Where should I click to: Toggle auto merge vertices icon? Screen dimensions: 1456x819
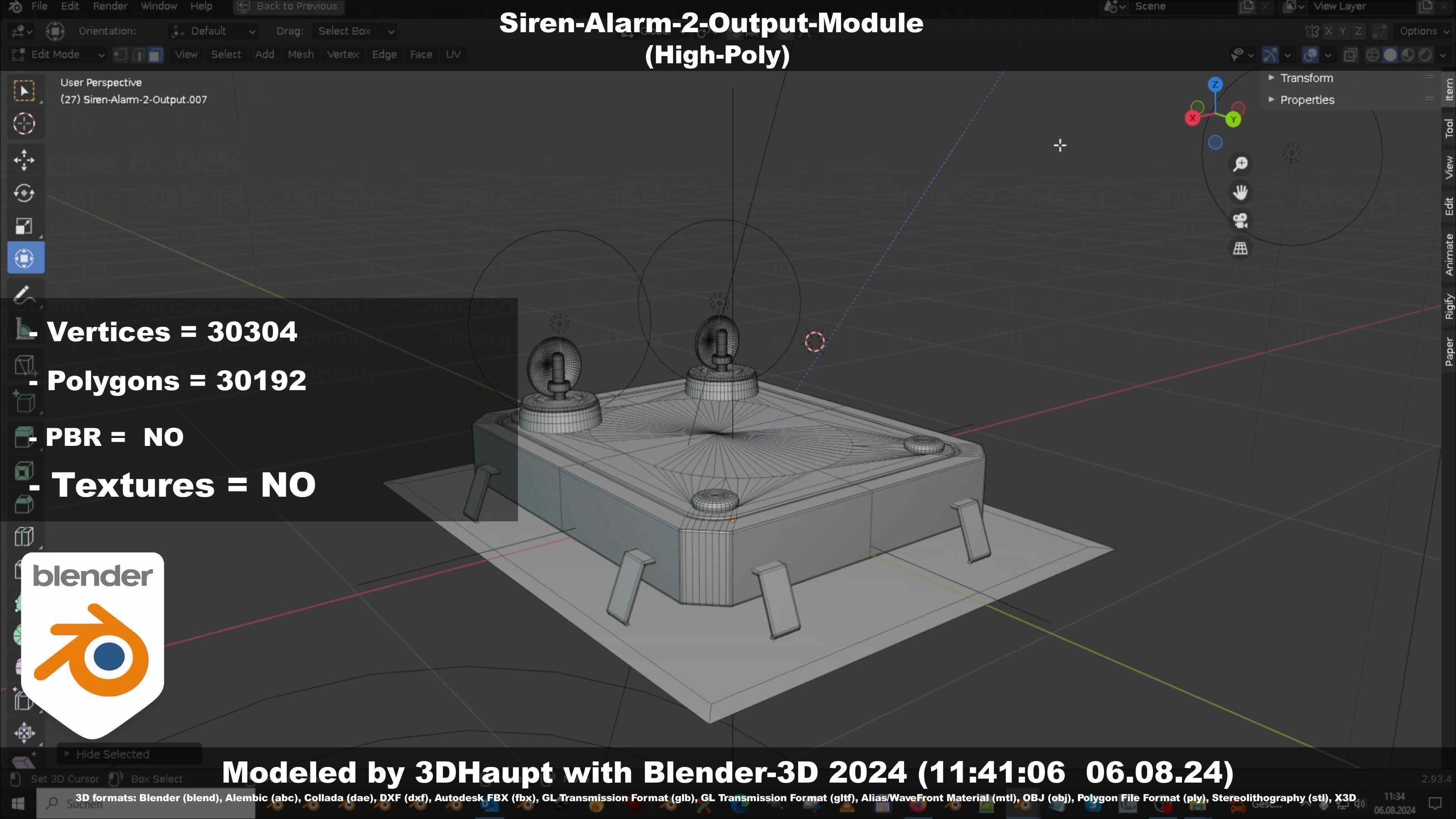click(1380, 31)
